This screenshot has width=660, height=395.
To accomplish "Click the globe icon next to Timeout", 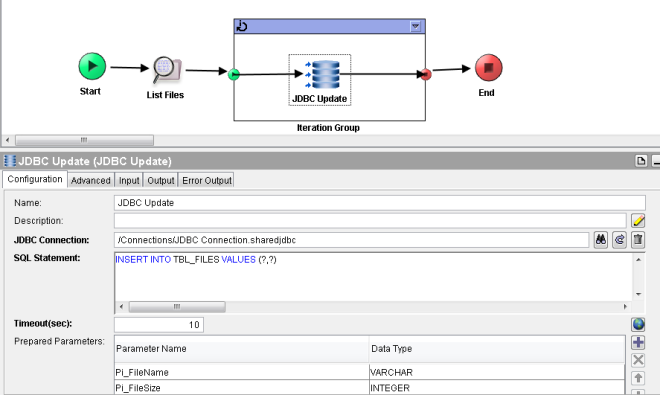I will (x=638, y=324).
